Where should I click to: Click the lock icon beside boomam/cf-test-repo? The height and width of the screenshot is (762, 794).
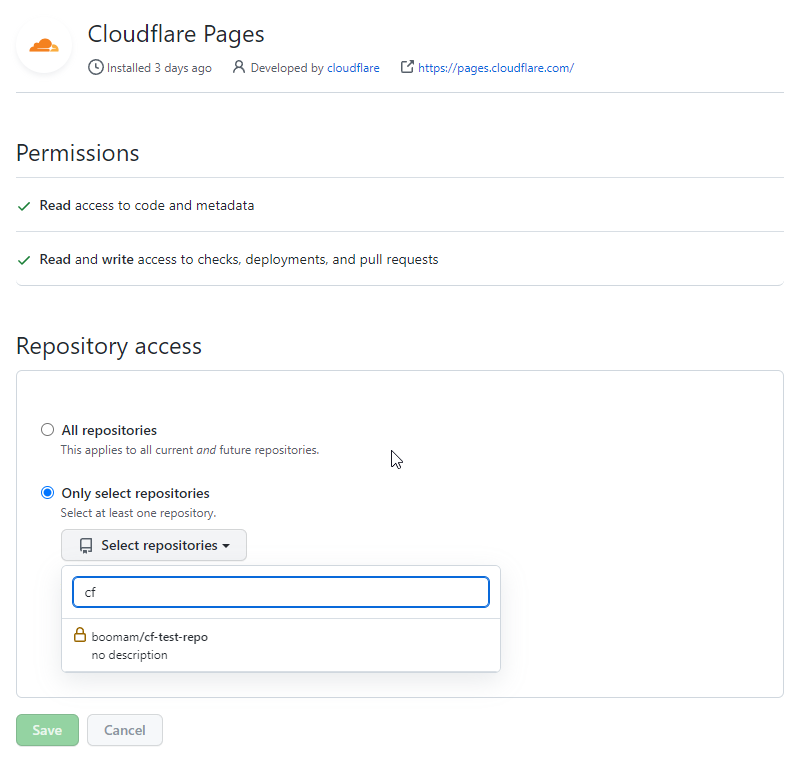[x=80, y=635]
